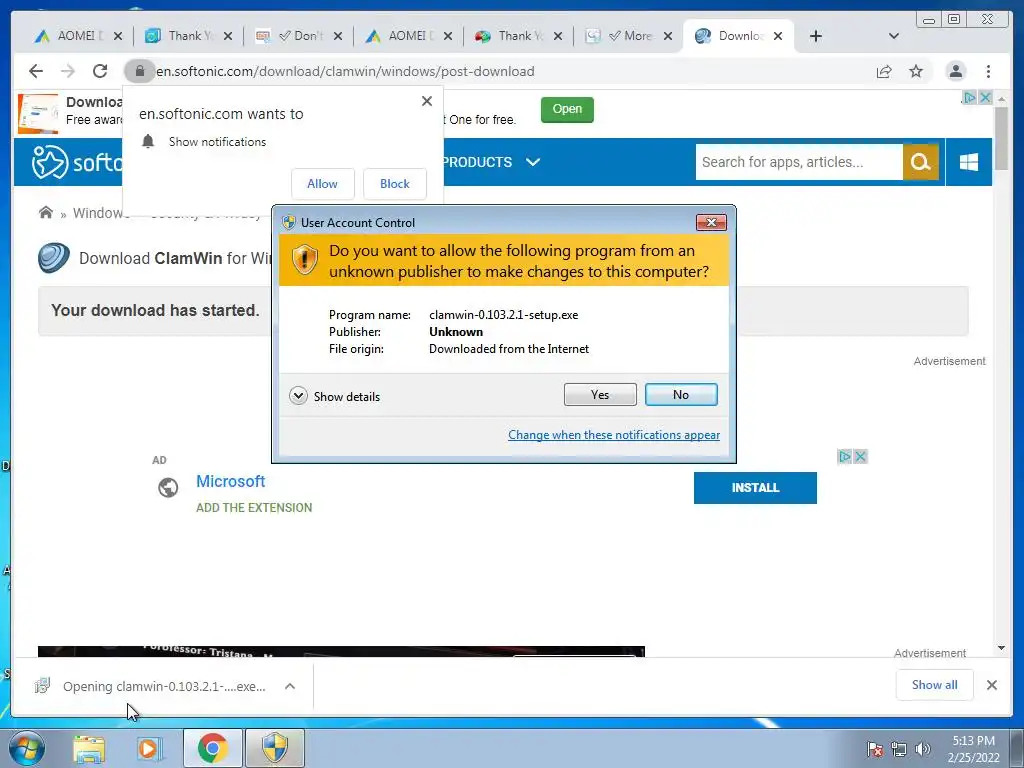The image size is (1024, 768).
Task: Dismiss the notification permission popup
Action: pyautogui.click(x=426, y=101)
